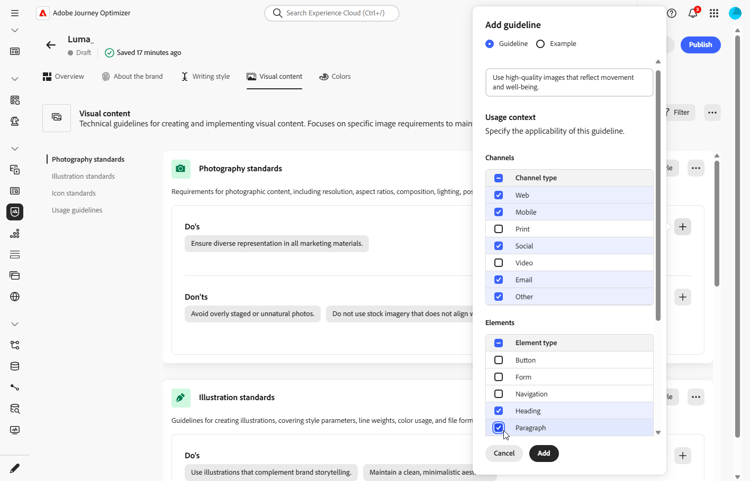Uncheck the Social channel checkbox
The height and width of the screenshot is (481, 750).
point(499,246)
